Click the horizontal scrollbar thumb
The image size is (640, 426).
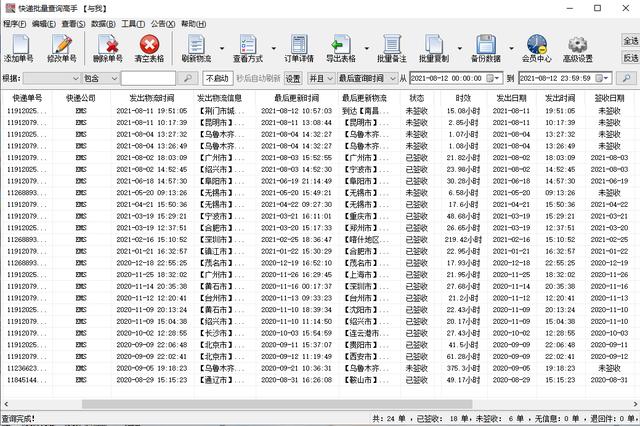point(277,404)
